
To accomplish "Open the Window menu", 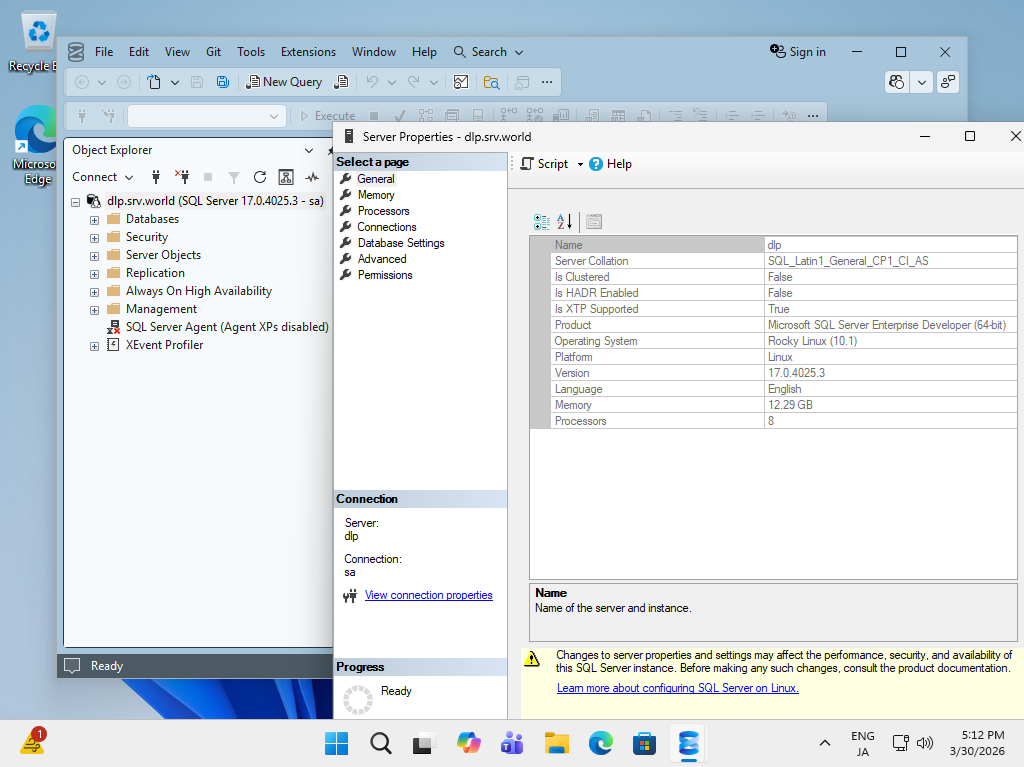I will [374, 52].
